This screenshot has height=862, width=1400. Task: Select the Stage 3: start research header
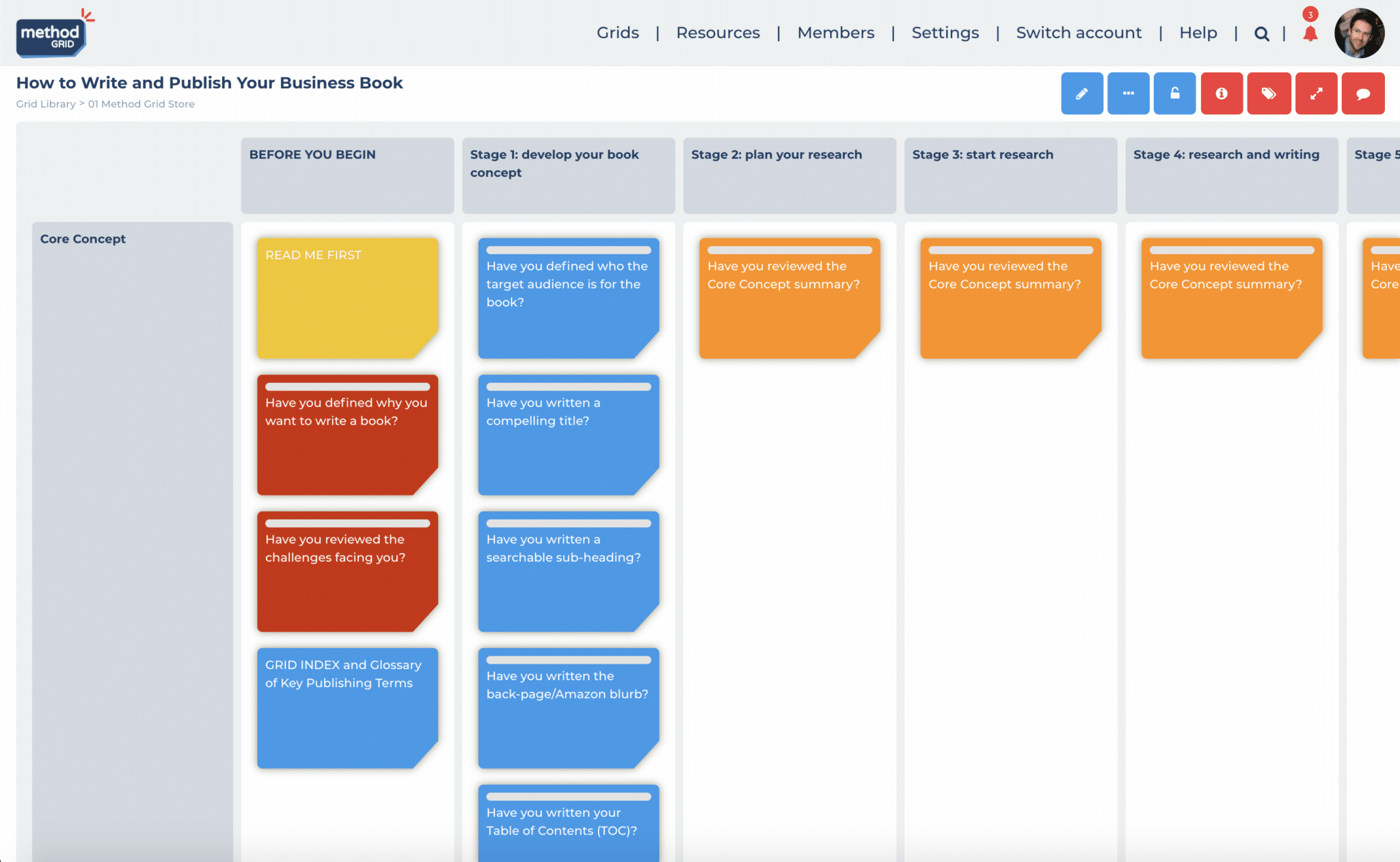[x=1010, y=176]
